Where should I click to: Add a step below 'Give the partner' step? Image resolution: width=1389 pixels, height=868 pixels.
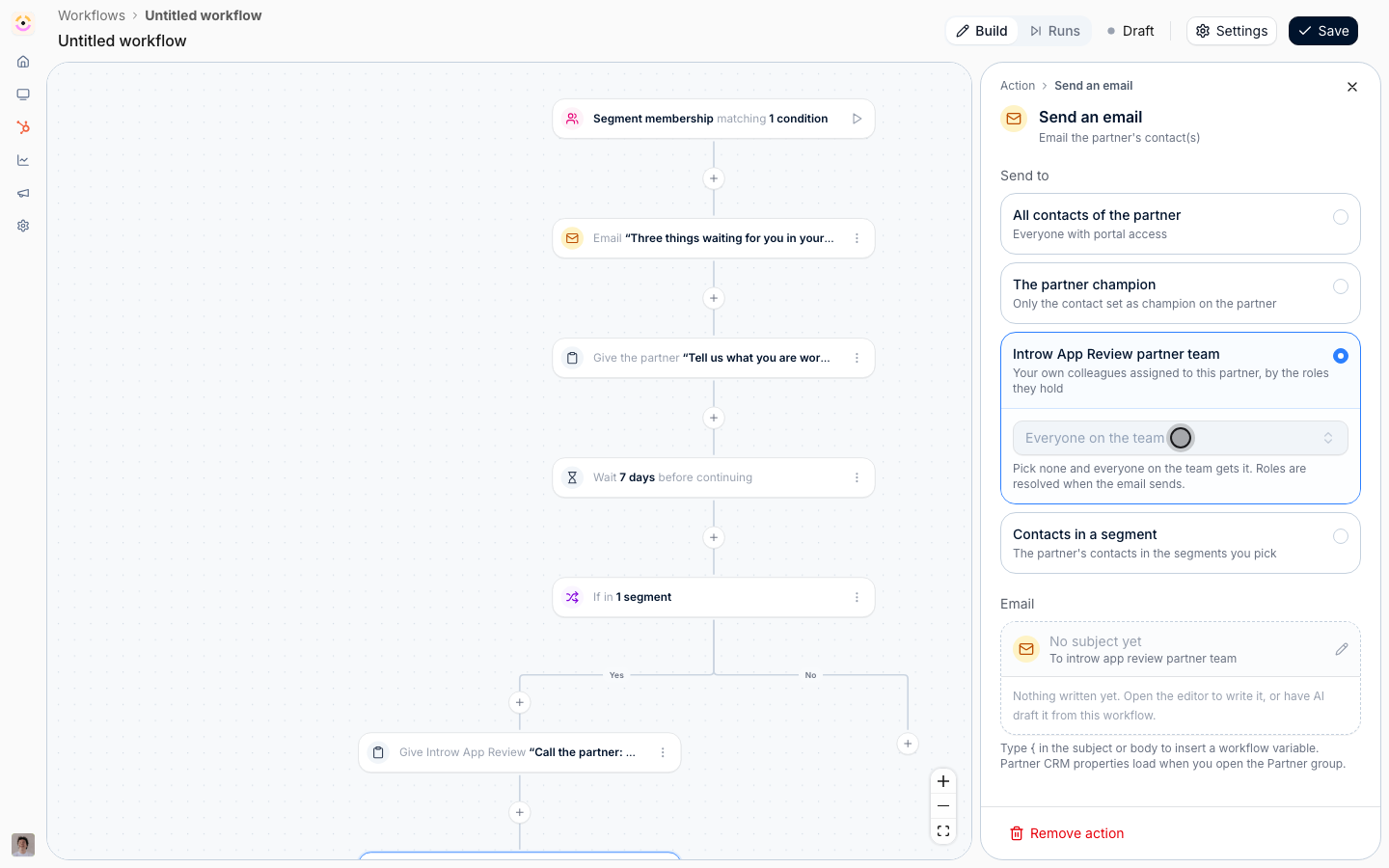click(714, 418)
